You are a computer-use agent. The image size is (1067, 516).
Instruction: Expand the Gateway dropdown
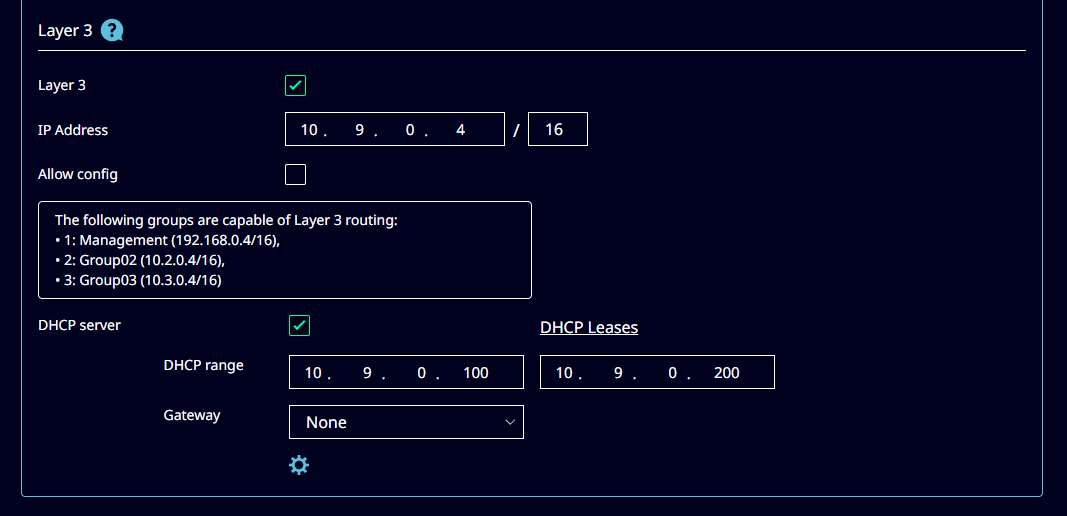point(406,422)
